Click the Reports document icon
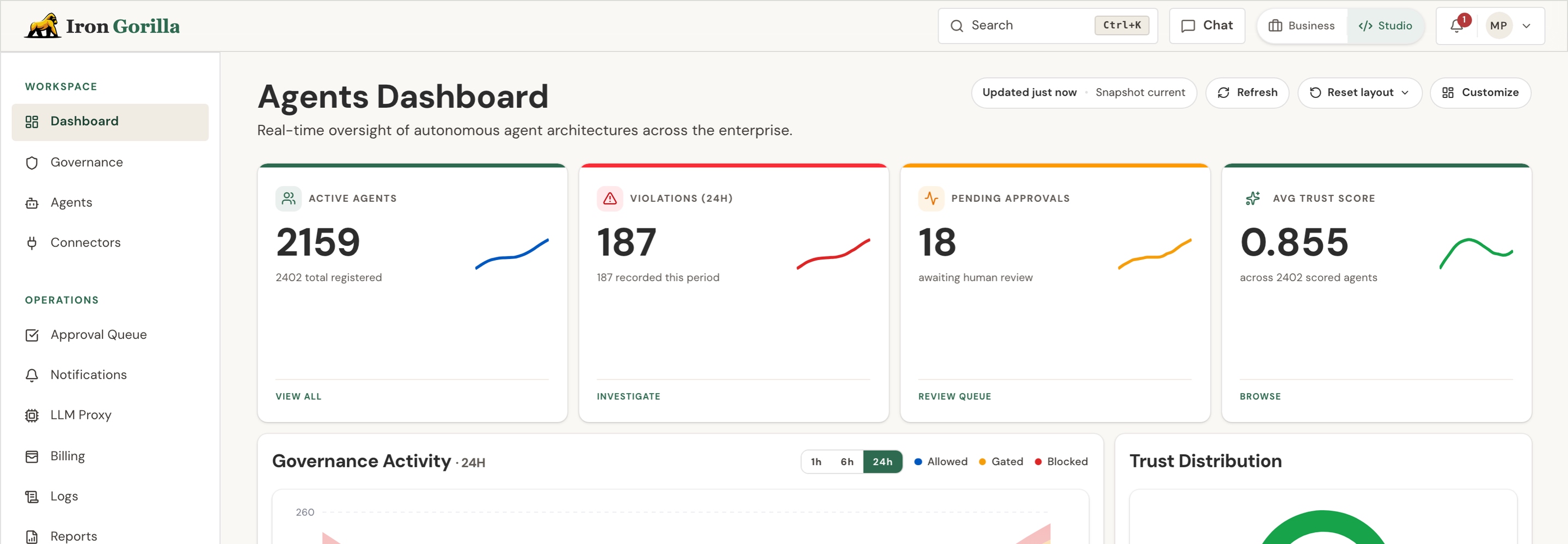Screen dimensions: 1568x544 tap(32, 537)
